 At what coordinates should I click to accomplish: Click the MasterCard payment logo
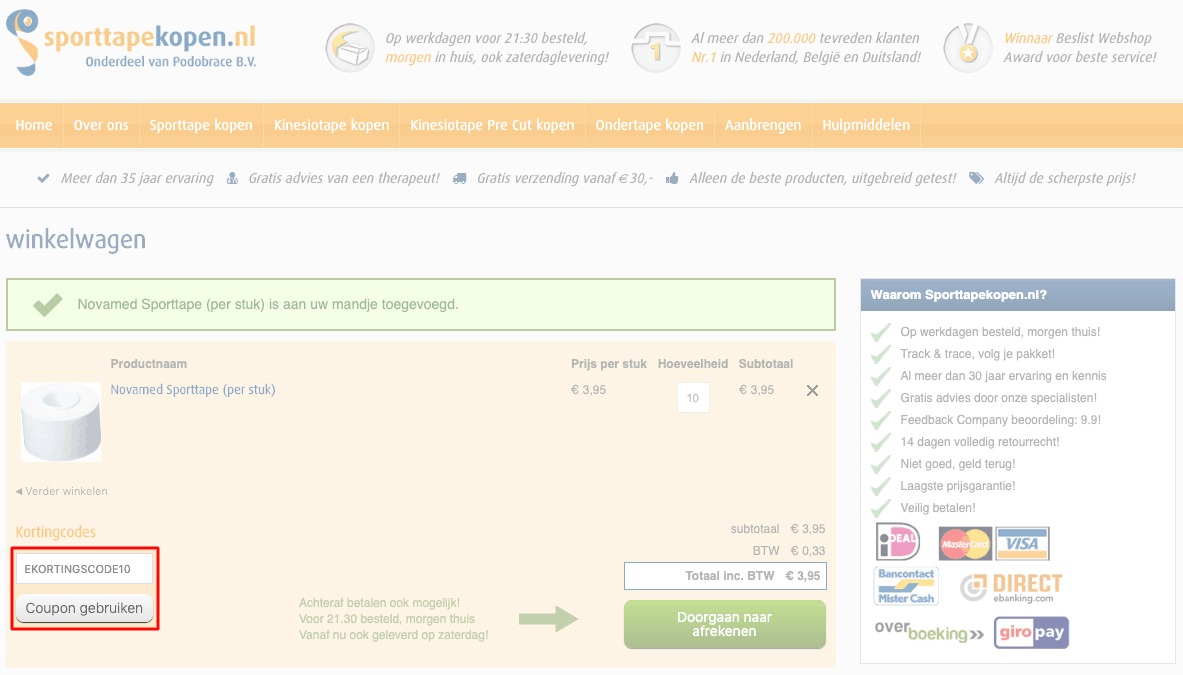pos(965,544)
